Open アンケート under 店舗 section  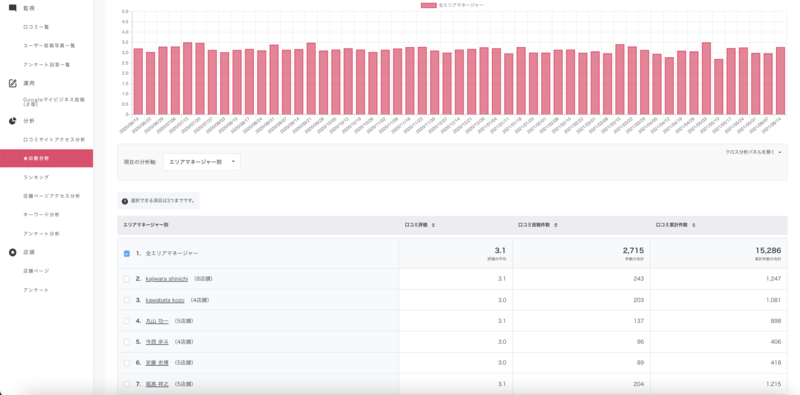(36, 290)
